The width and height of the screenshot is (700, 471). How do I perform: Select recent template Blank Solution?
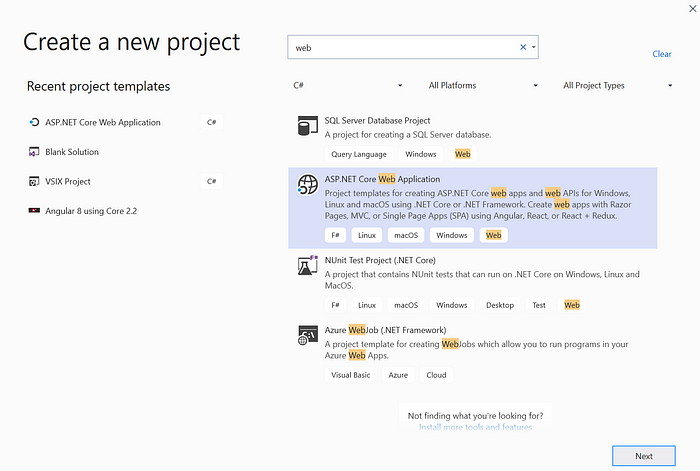[x=72, y=152]
